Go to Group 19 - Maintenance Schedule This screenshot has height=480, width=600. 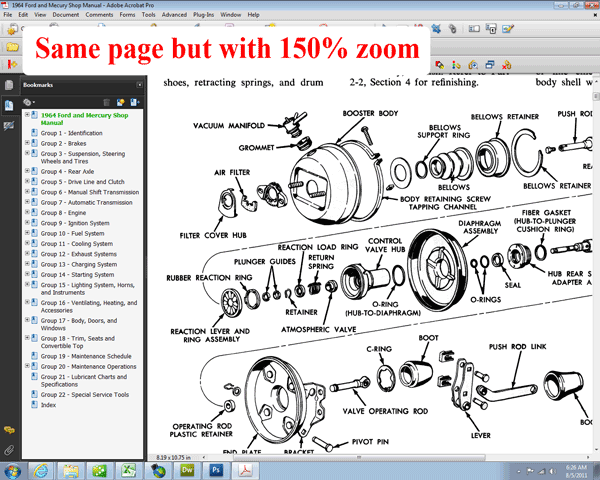click(86, 356)
